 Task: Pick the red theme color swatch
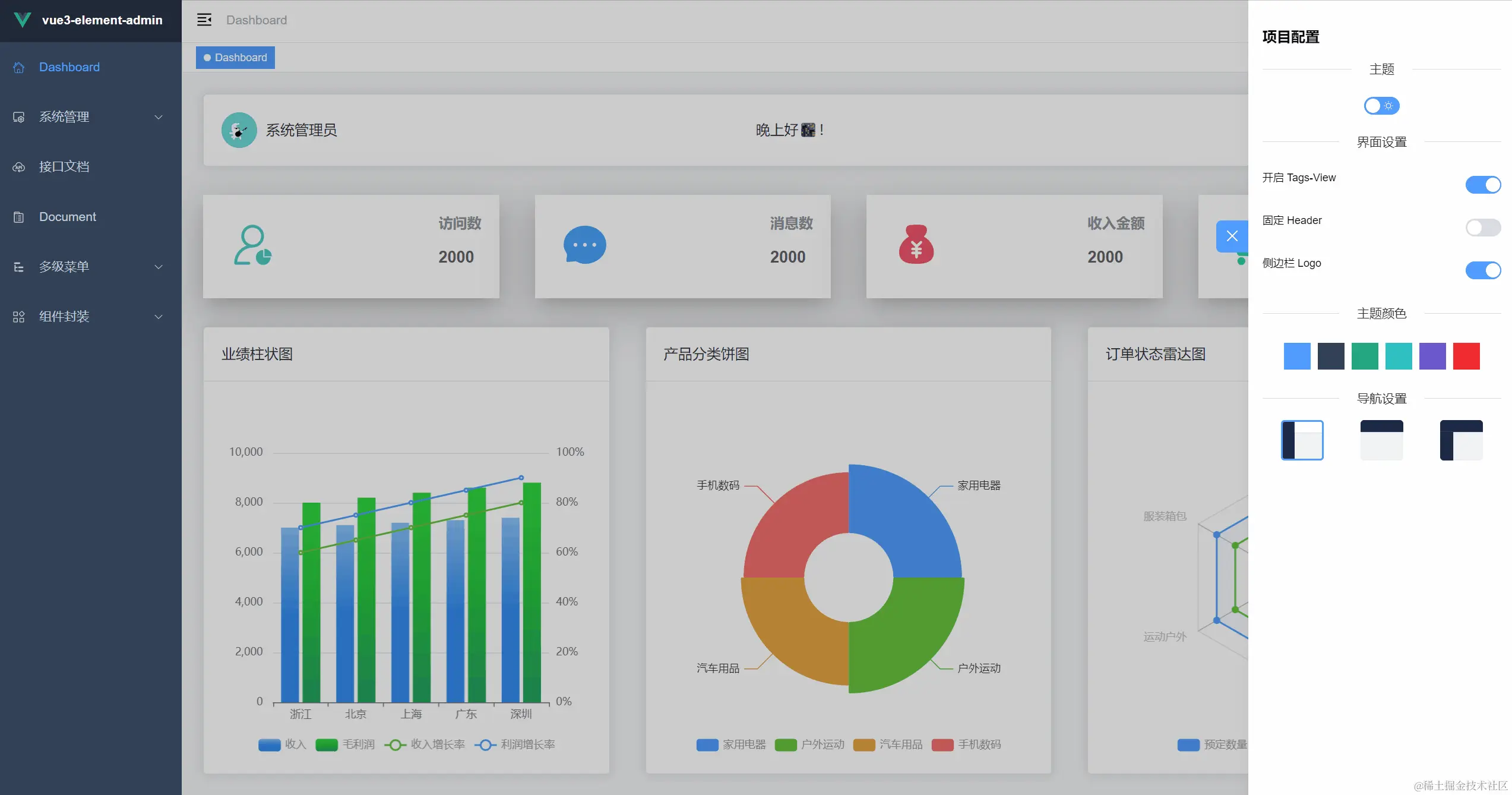click(x=1466, y=356)
